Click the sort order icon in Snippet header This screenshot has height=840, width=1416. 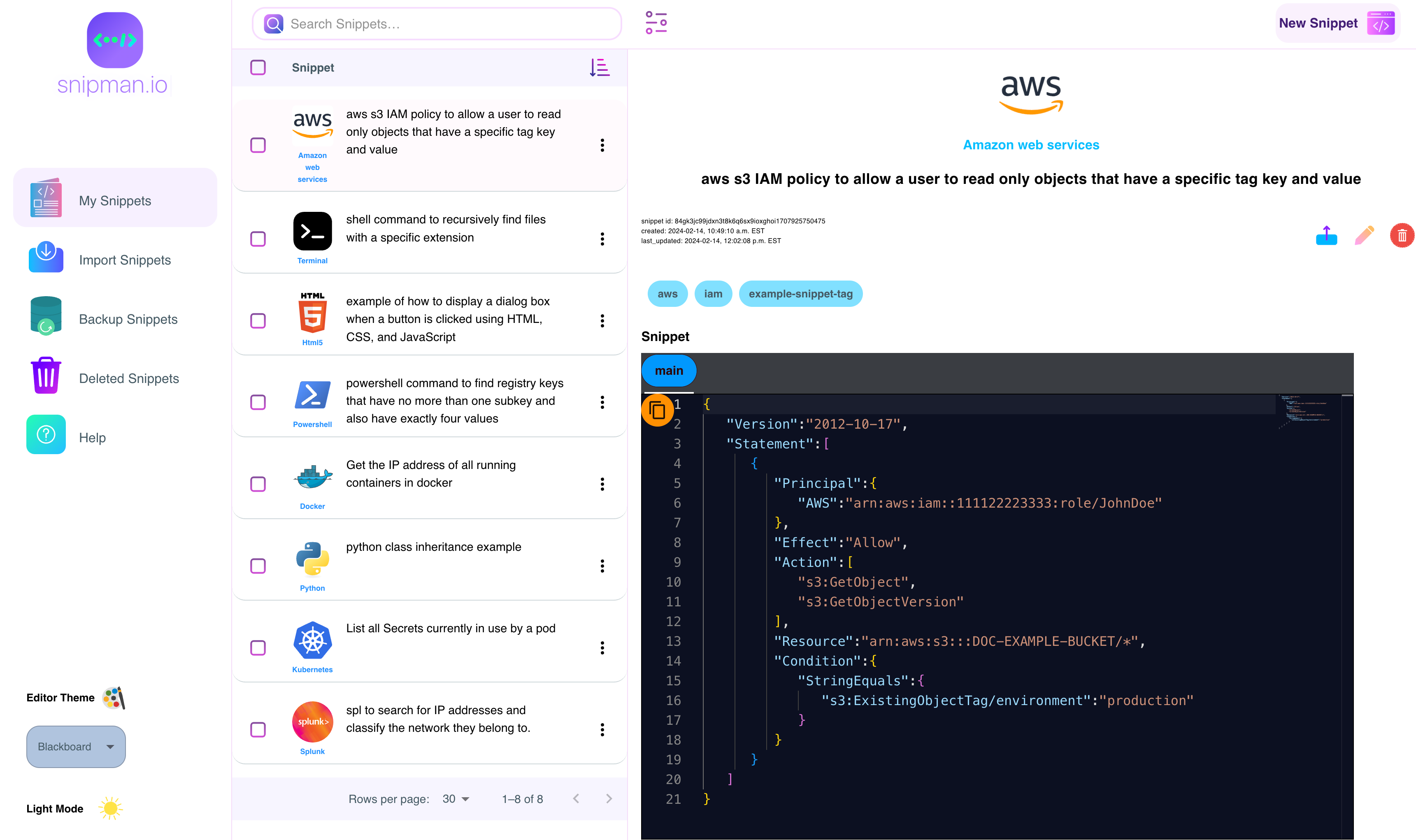coord(600,67)
